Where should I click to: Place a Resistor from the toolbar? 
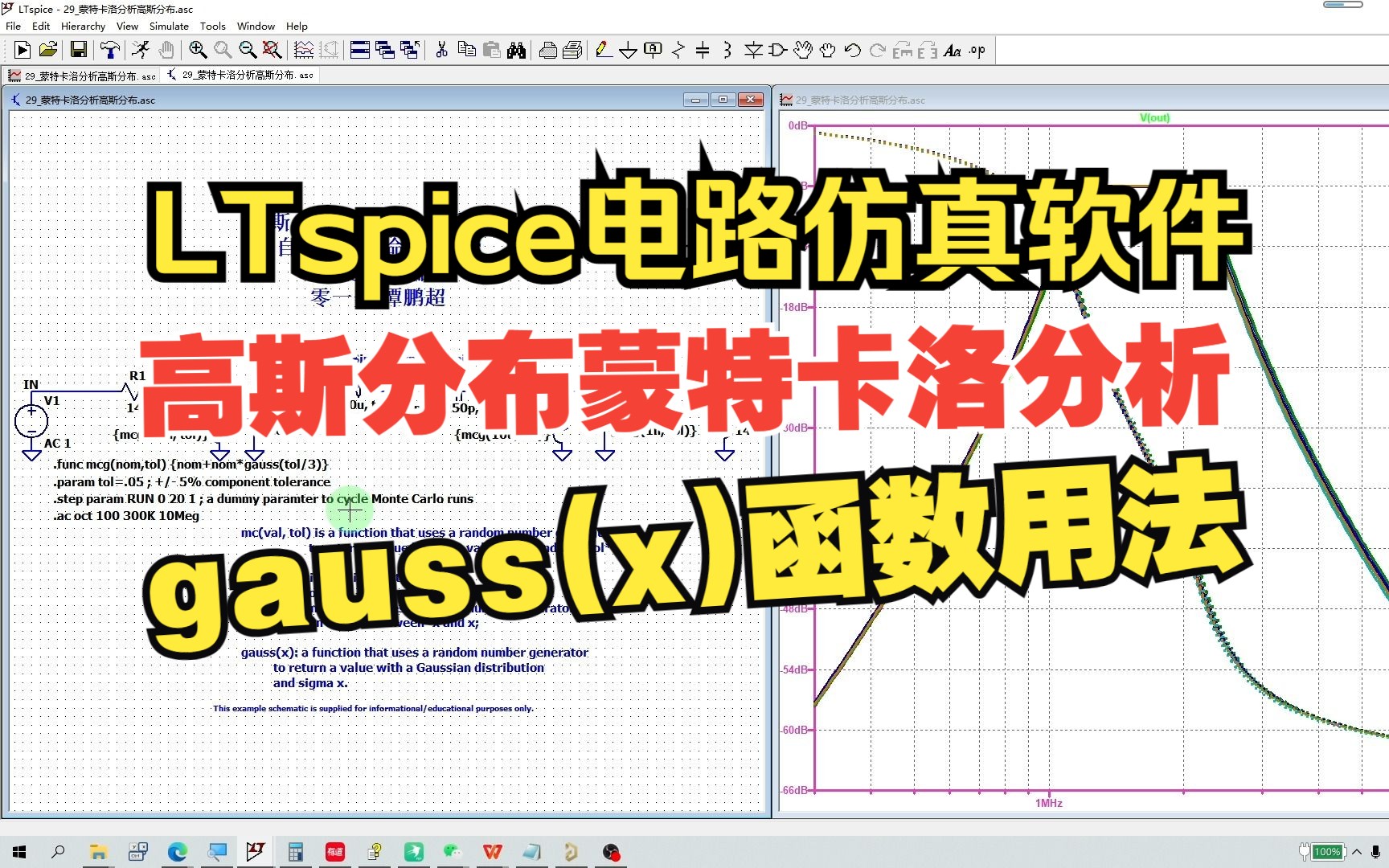(x=678, y=50)
